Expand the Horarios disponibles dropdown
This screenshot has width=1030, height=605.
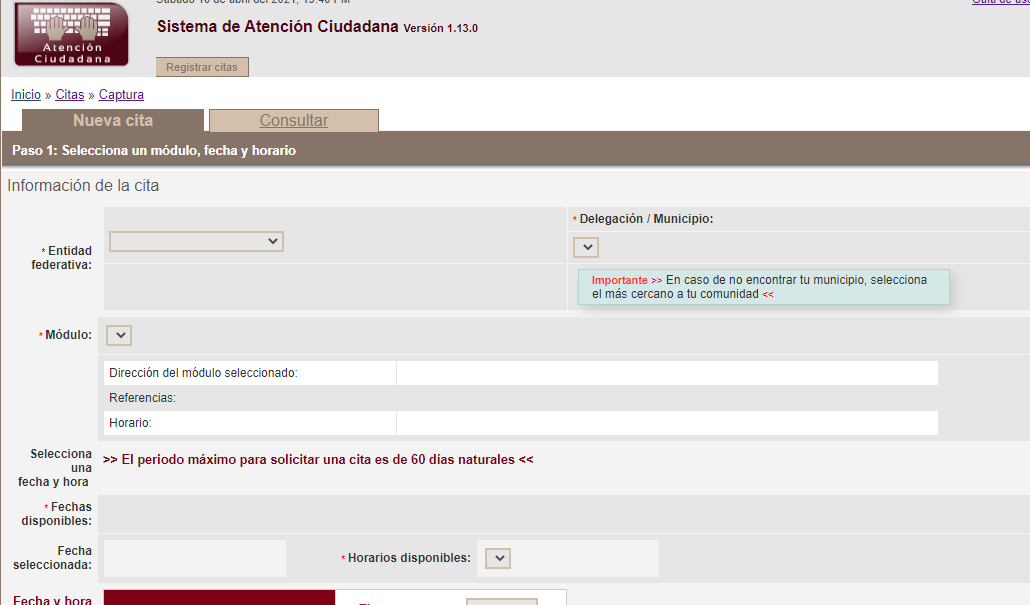point(498,558)
